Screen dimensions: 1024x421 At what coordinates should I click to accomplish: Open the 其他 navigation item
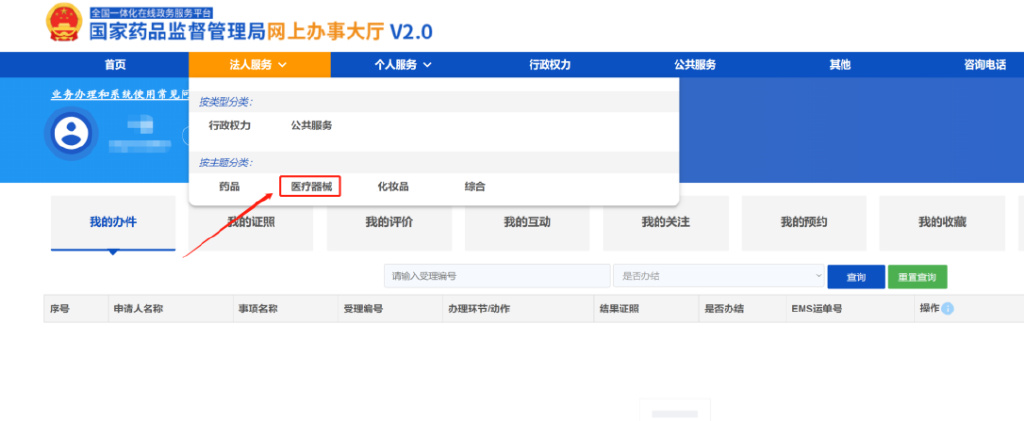tap(839, 65)
